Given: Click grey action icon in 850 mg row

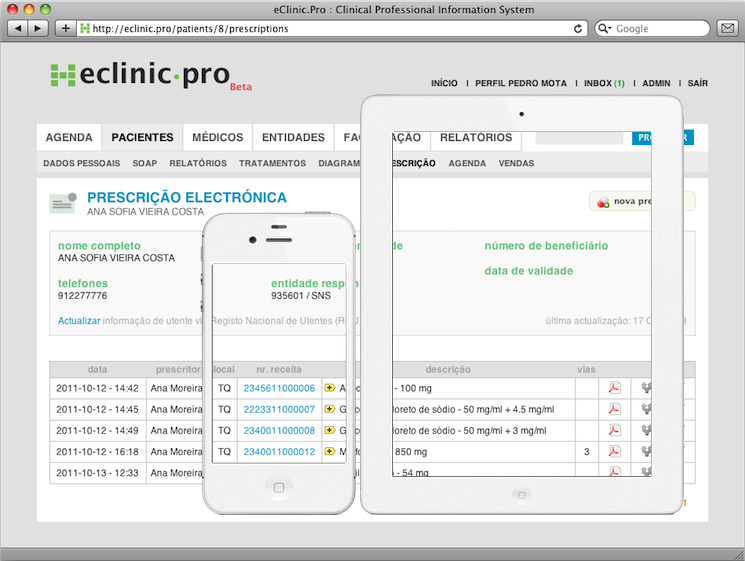Looking at the screenshot, I should click(646, 451).
